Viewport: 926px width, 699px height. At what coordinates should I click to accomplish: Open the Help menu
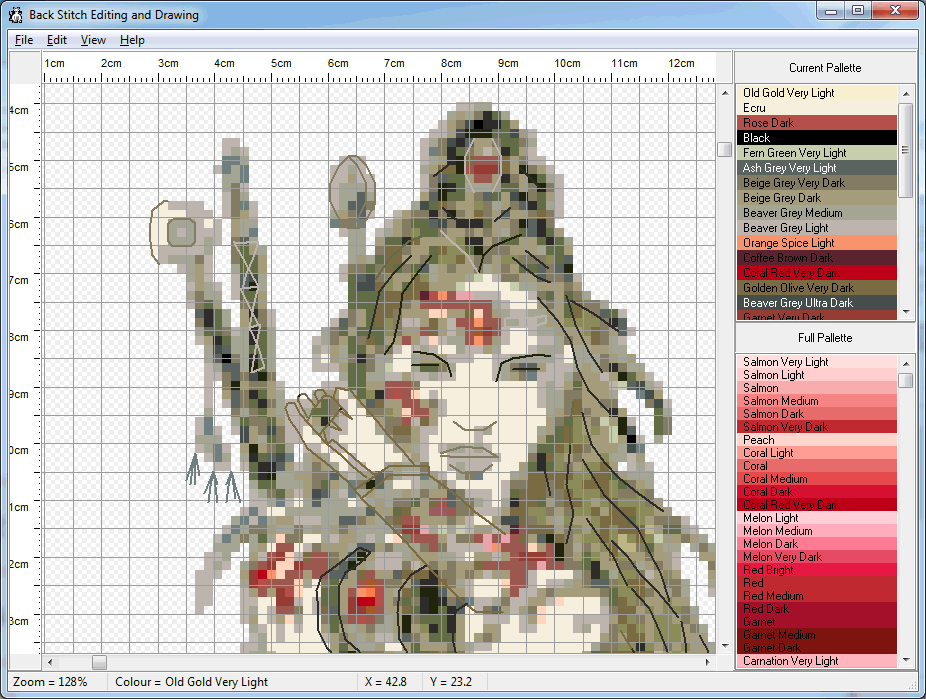(132, 40)
